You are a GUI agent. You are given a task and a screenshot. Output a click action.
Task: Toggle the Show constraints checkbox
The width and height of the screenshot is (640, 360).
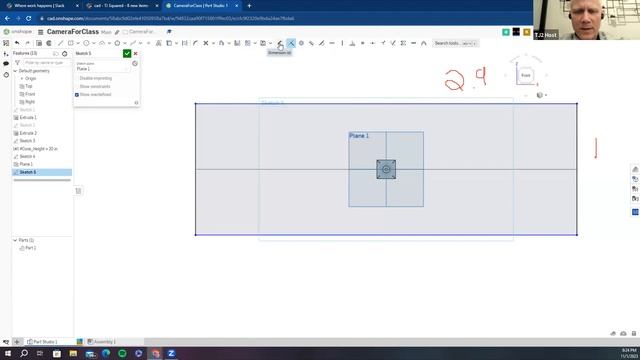(77, 87)
